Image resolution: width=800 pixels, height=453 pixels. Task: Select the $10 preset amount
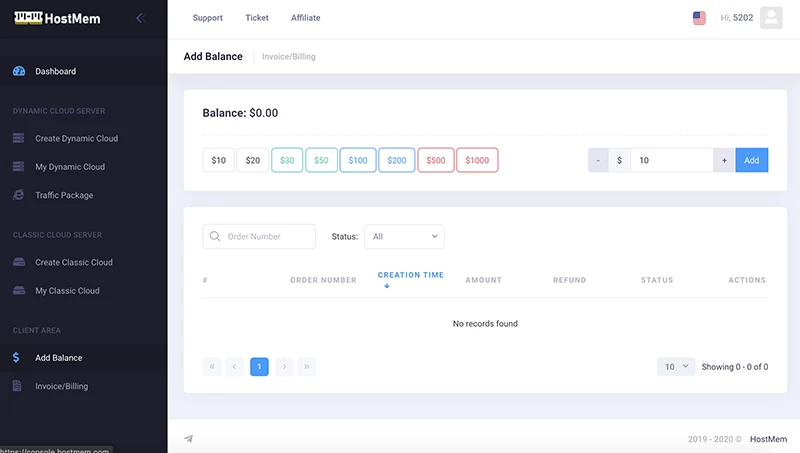(218, 160)
